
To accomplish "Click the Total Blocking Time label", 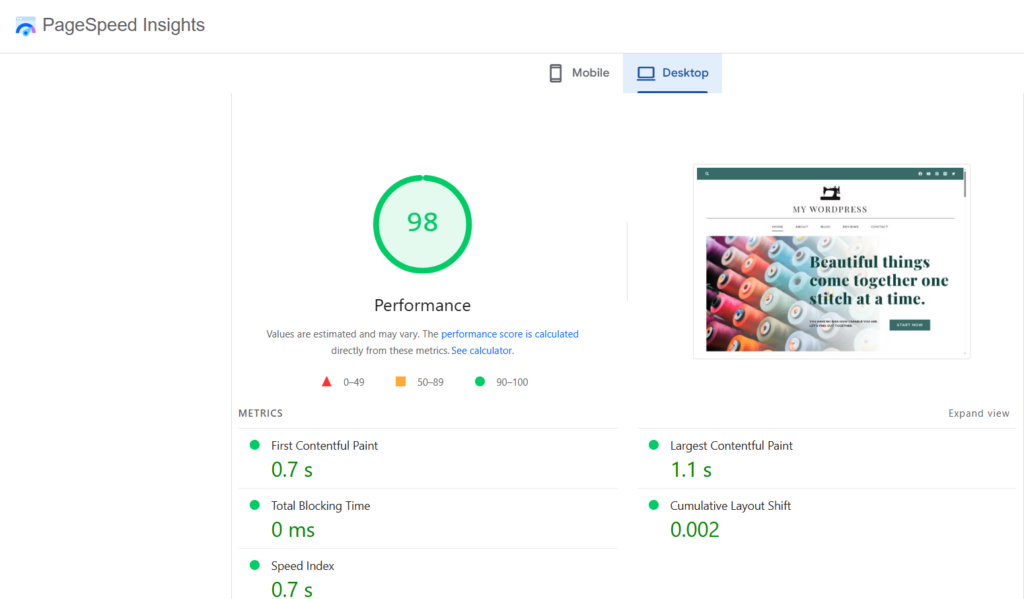I will click(321, 506).
